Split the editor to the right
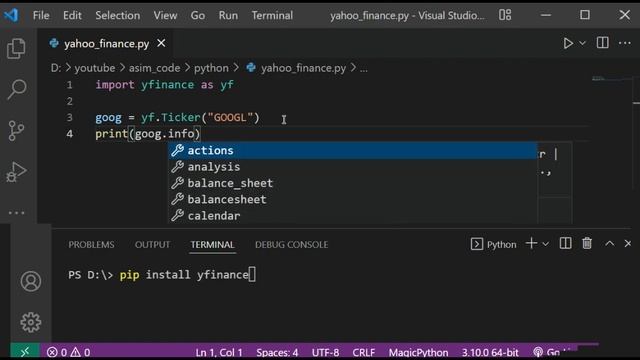The image size is (640, 360). pos(602,43)
